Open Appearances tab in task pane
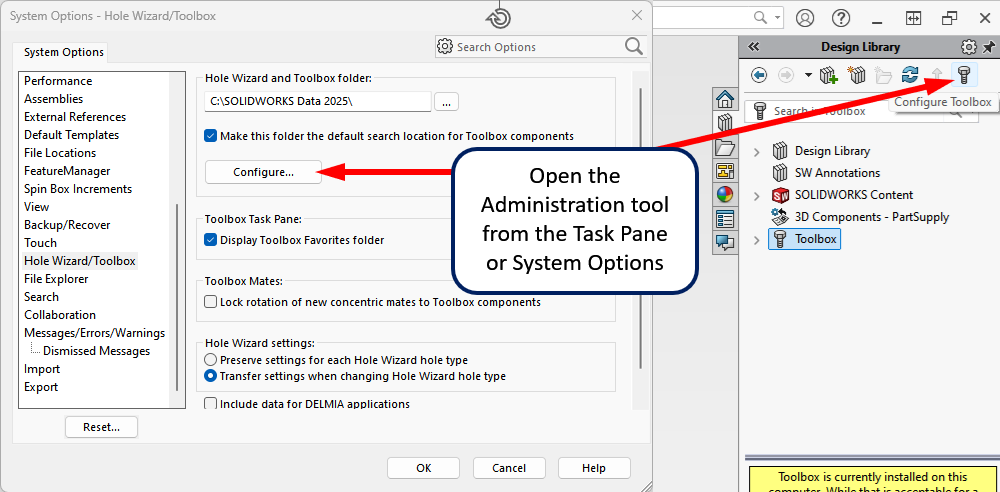The height and width of the screenshot is (492, 1000). (724, 195)
